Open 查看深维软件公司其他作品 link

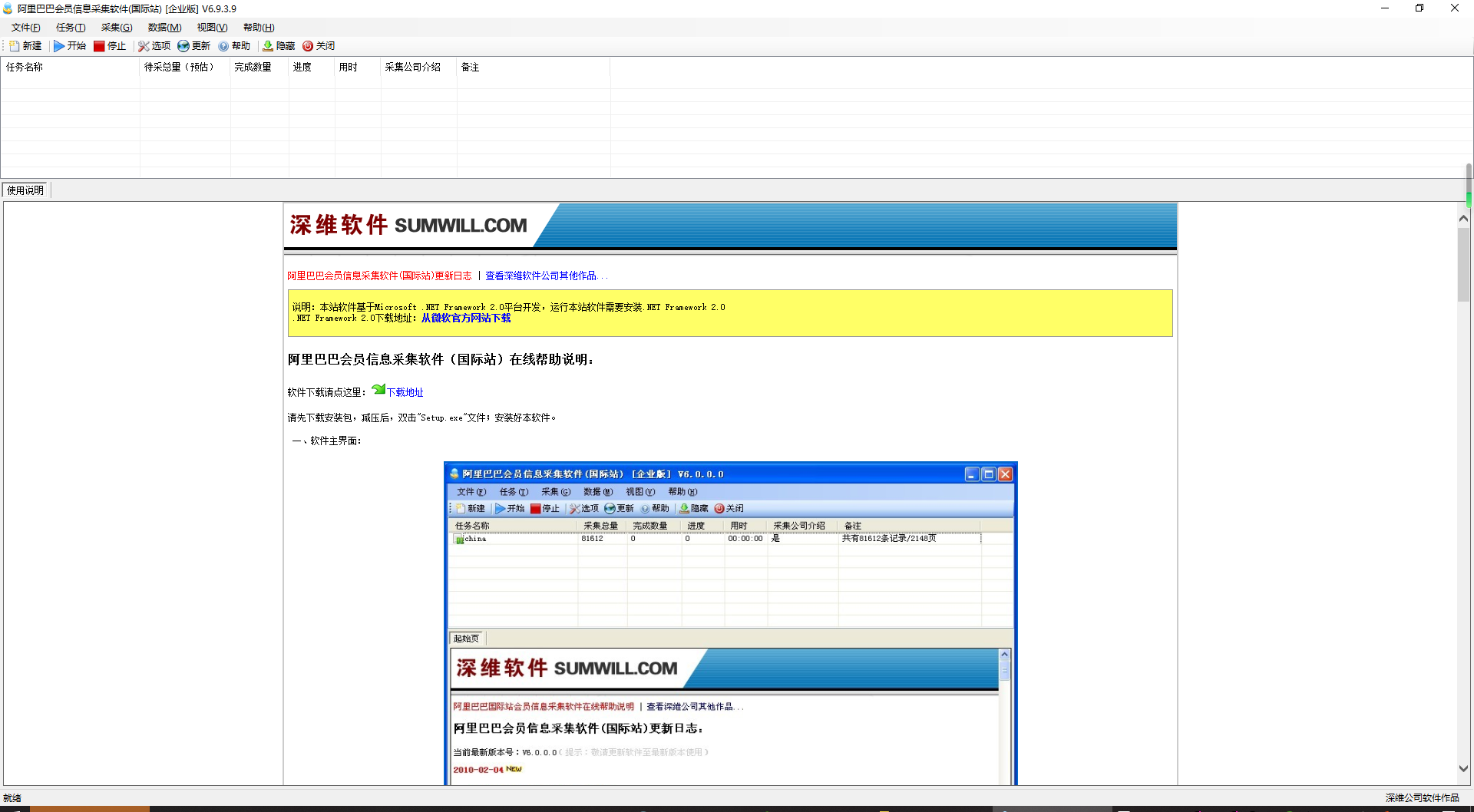pos(546,276)
